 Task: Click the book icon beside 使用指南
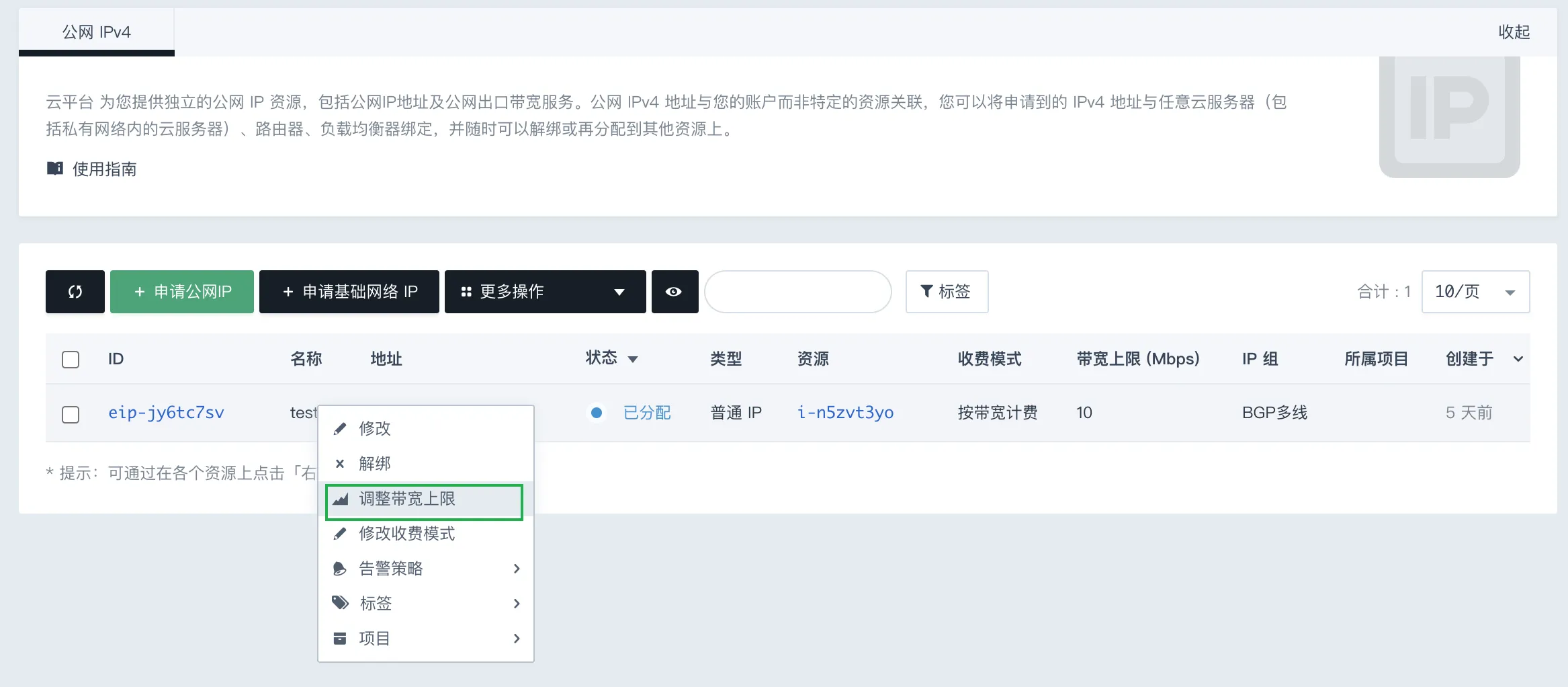tap(55, 168)
